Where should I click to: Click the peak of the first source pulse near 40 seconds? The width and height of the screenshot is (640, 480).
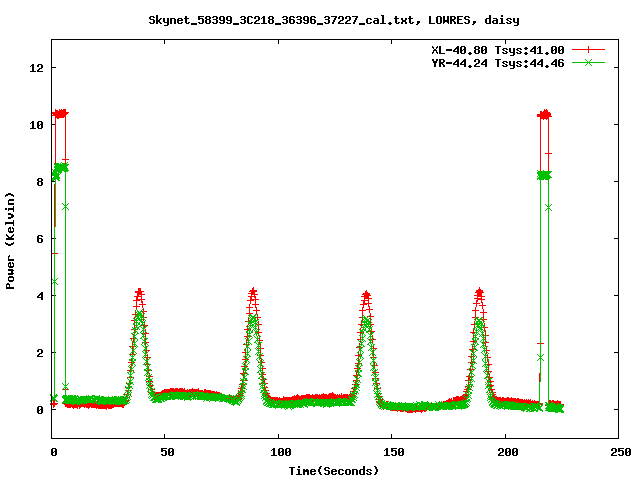140,292
